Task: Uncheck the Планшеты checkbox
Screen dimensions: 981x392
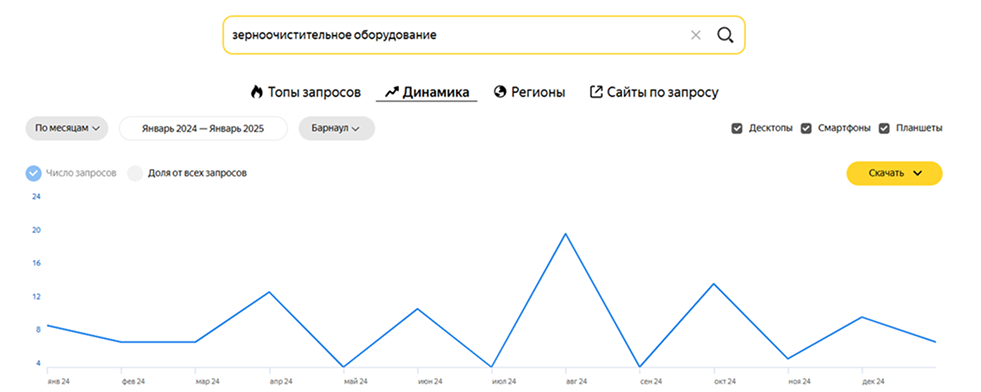Action: coord(884,128)
